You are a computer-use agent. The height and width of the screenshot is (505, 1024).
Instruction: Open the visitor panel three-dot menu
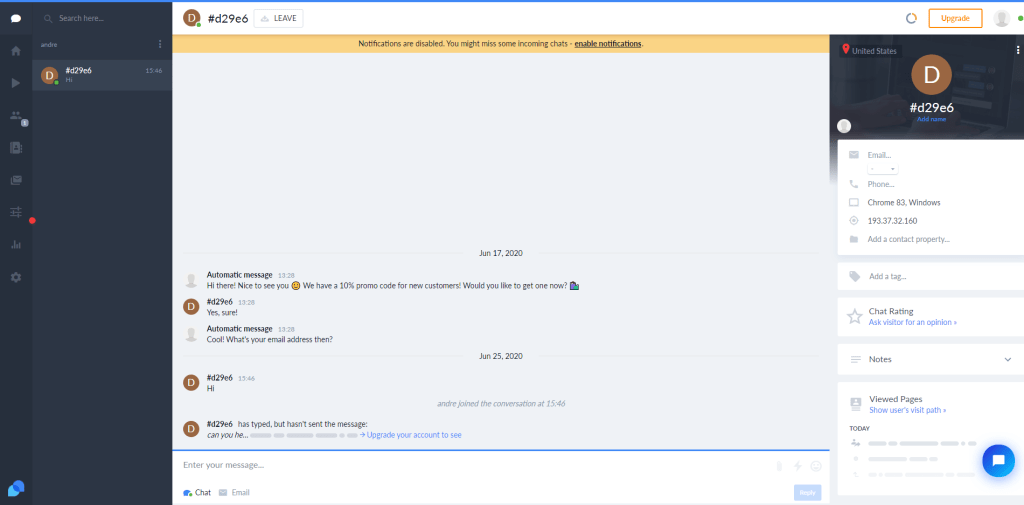click(1017, 50)
